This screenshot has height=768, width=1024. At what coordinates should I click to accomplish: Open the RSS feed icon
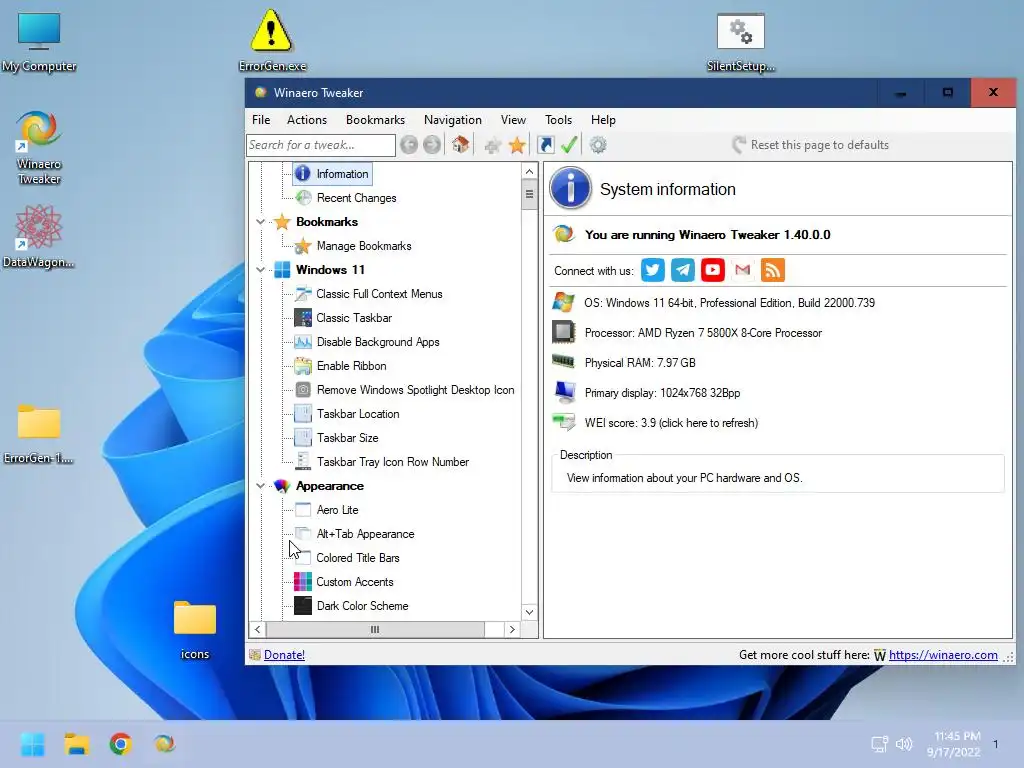pyautogui.click(x=773, y=270)
